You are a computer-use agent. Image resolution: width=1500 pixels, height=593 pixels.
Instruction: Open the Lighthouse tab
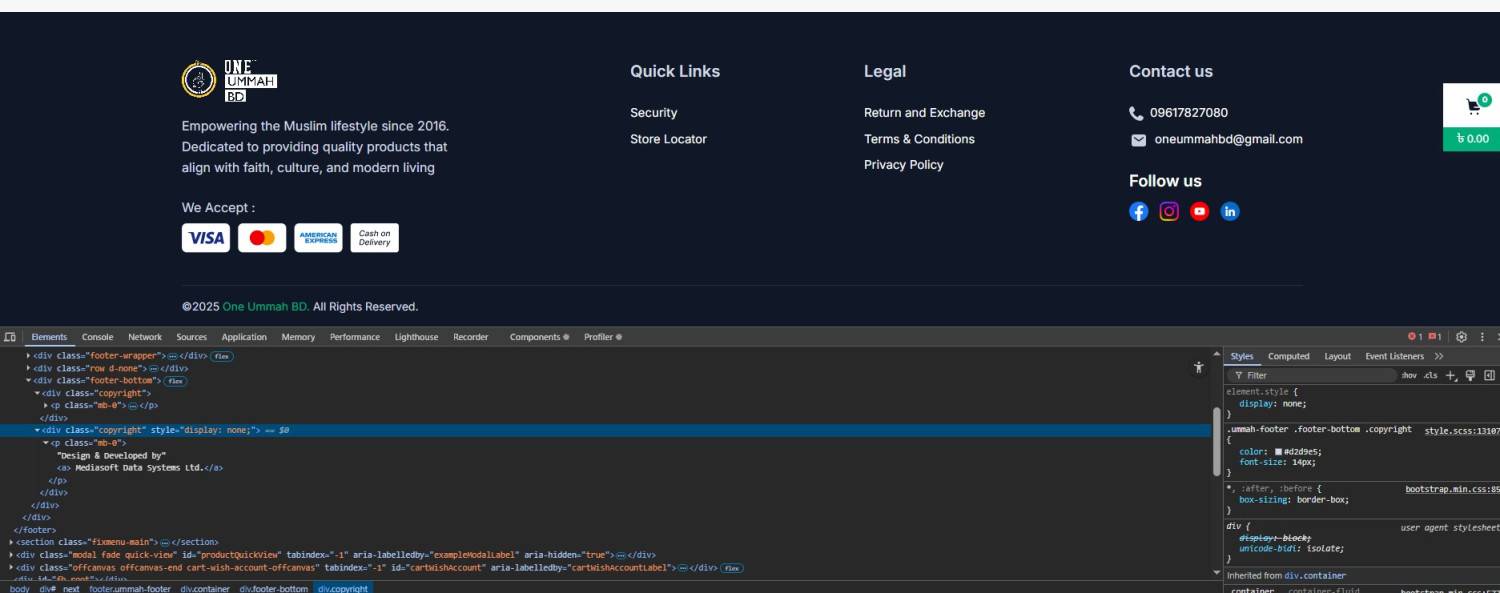(x=416, y=337)
